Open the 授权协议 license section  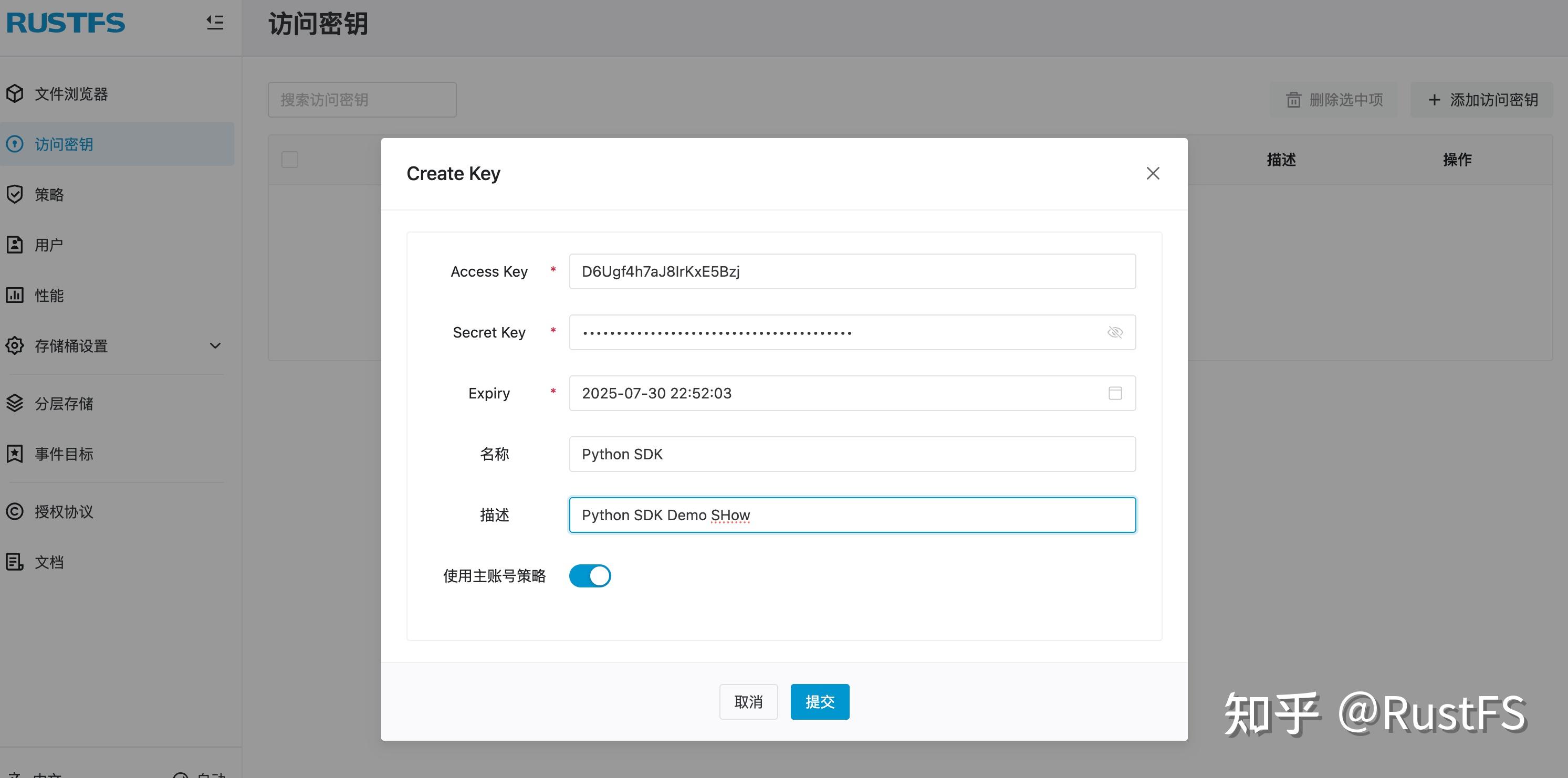click(64, 511)
